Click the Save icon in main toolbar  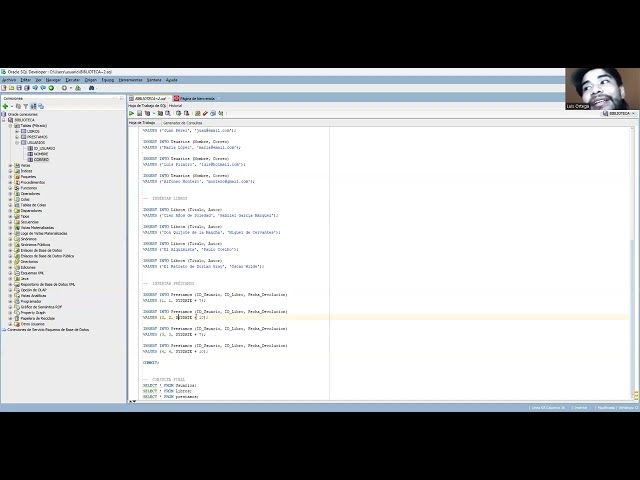click(19, 88)
